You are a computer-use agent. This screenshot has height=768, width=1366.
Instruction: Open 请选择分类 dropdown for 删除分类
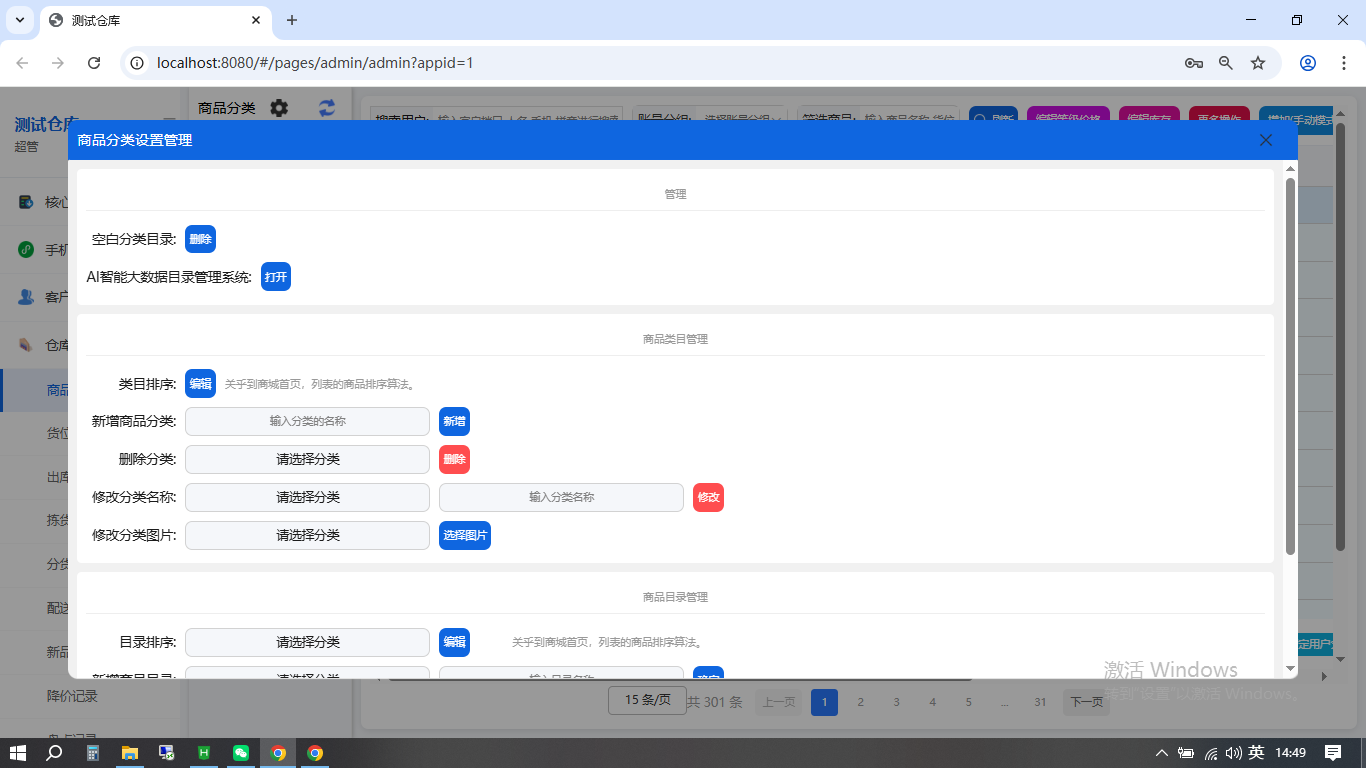307,460
